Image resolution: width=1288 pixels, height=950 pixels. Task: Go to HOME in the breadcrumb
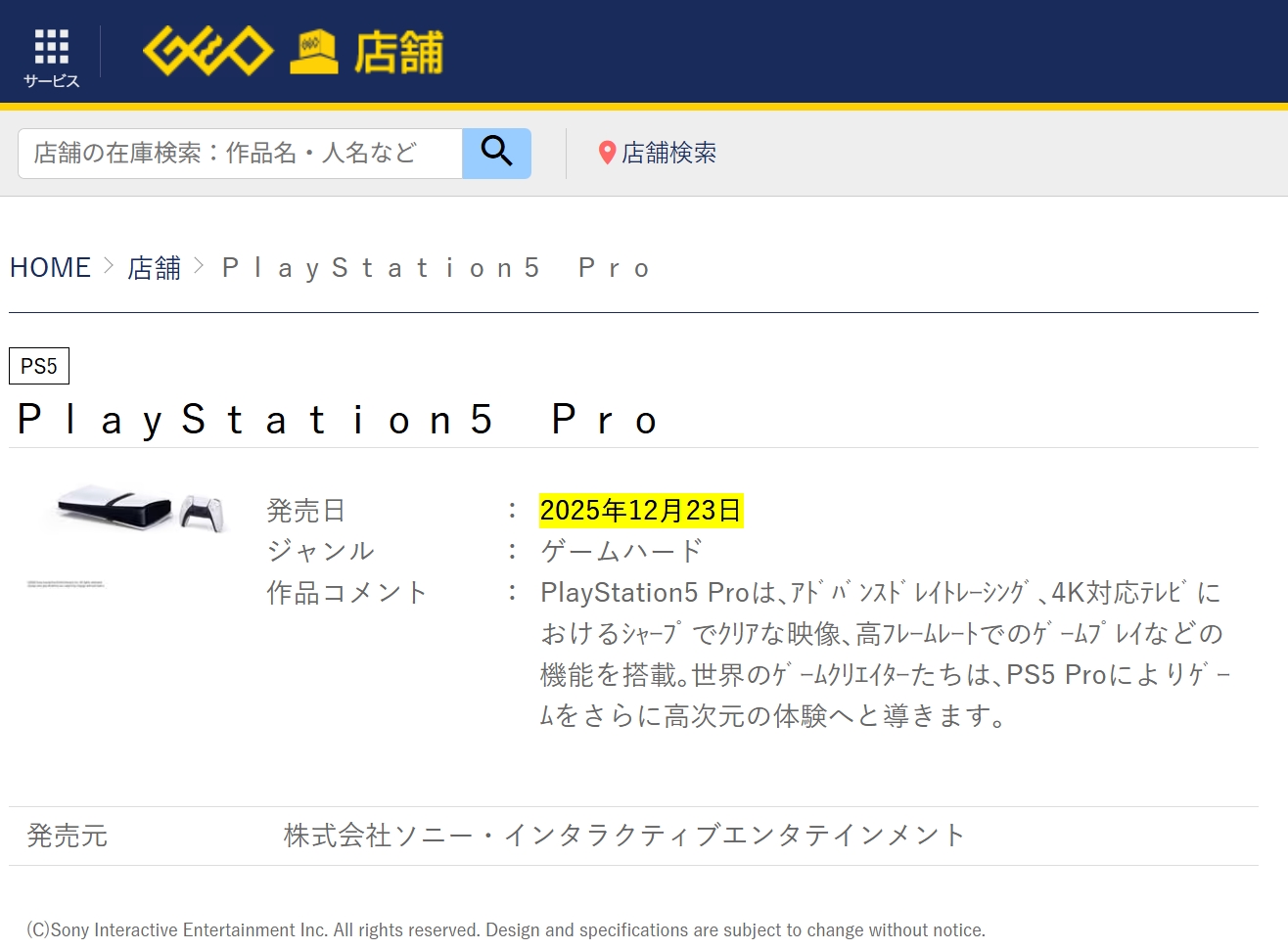(50, 267)
